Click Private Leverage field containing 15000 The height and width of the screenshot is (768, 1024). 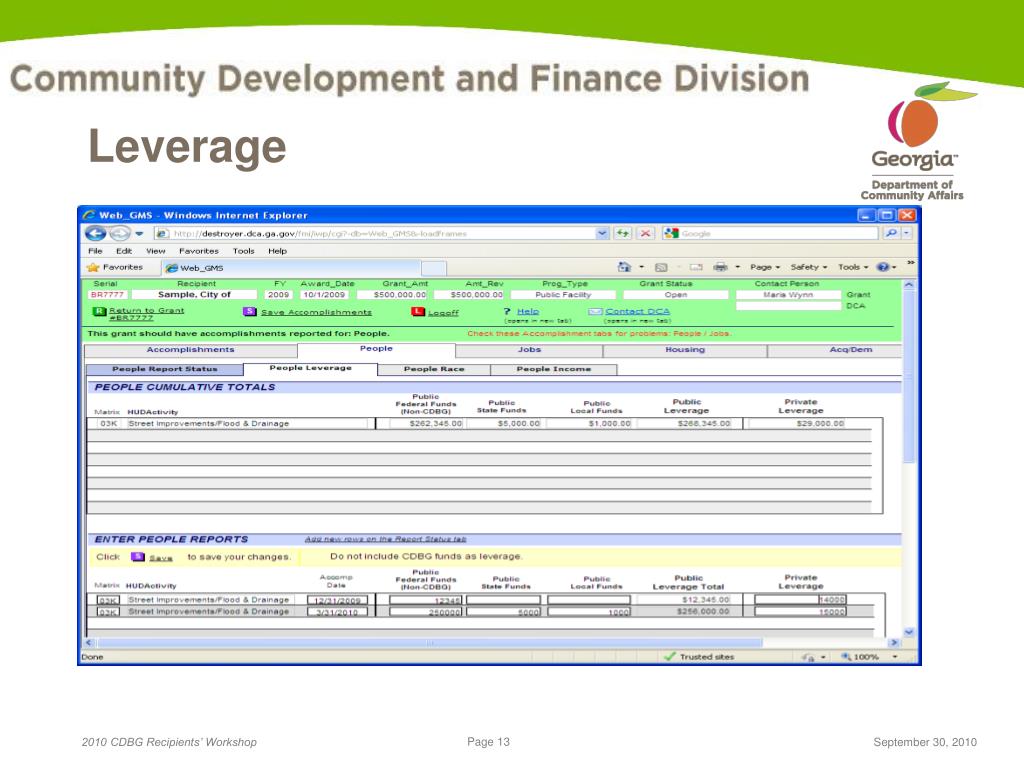[801, 612]
